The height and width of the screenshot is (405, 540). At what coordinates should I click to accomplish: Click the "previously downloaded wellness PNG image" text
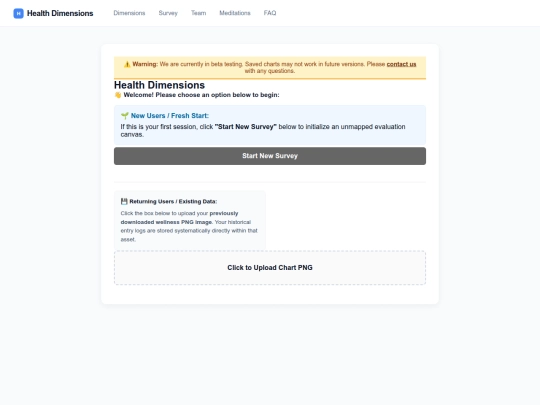click(x=179, y=218)
